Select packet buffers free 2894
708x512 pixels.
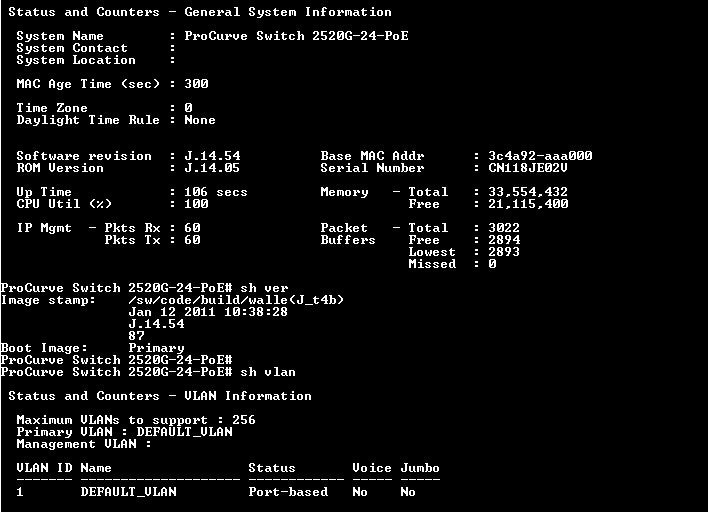coord(504,240)
